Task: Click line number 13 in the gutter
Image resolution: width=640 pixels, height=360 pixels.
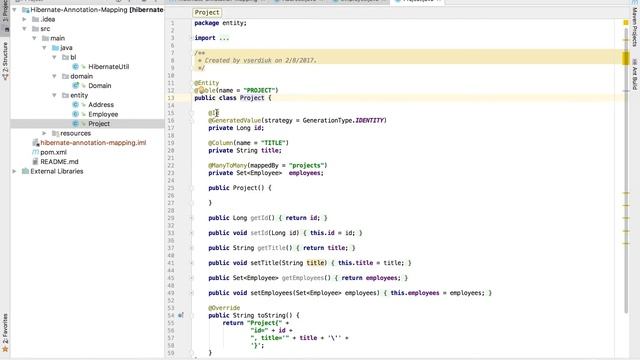Action: pyautogui.click(x=171, y=98)
